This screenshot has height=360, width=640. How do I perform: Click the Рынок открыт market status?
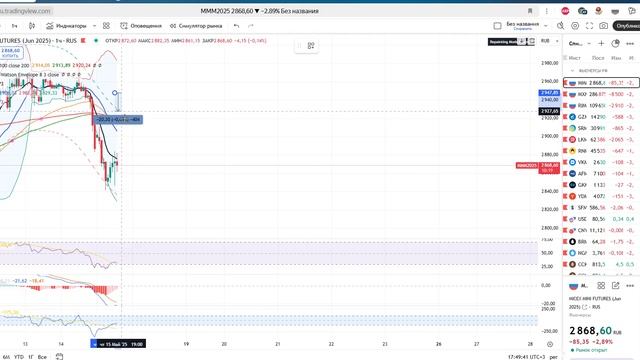589,350
